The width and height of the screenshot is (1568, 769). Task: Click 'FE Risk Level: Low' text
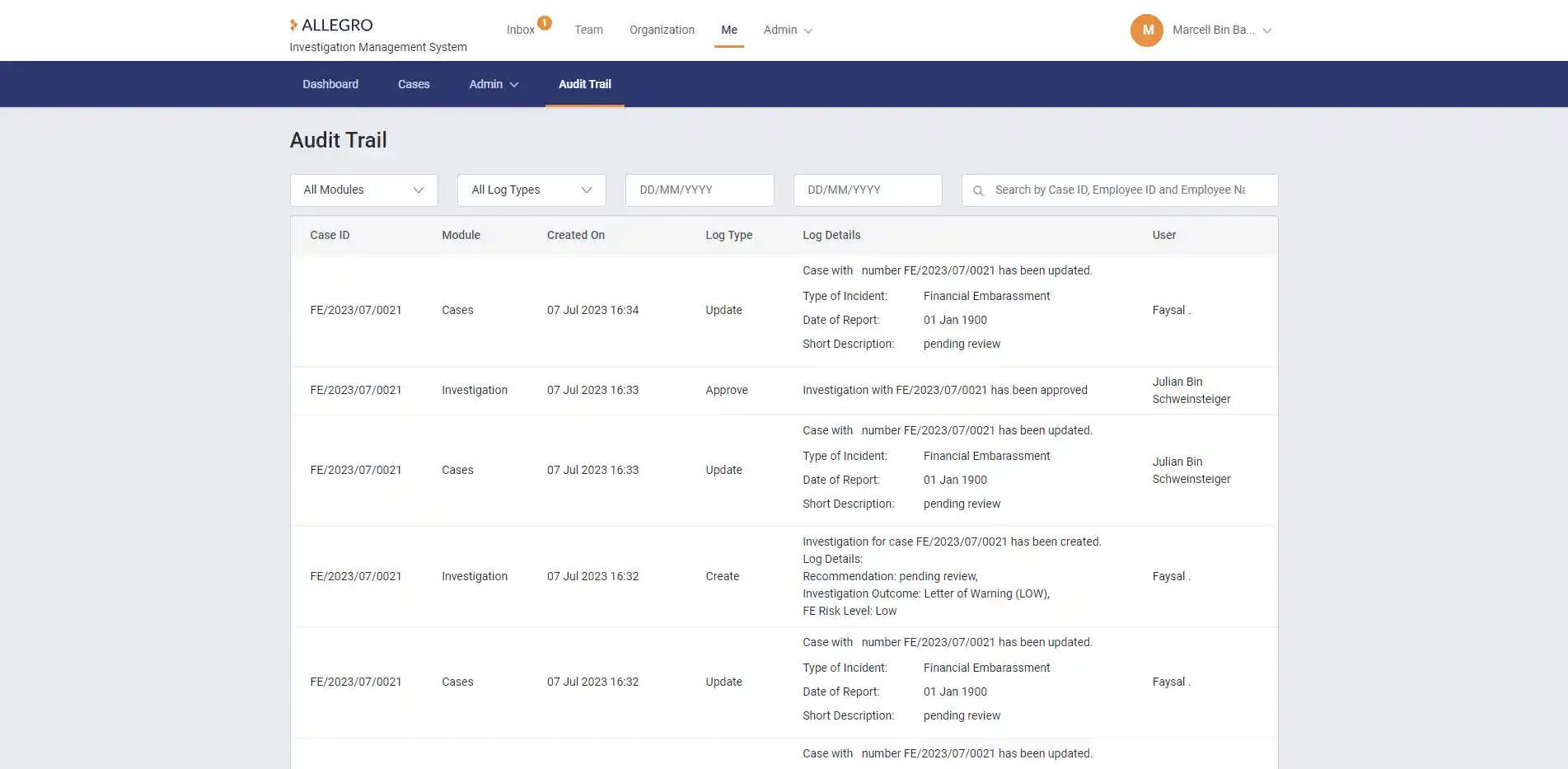[x=850, y=611]
